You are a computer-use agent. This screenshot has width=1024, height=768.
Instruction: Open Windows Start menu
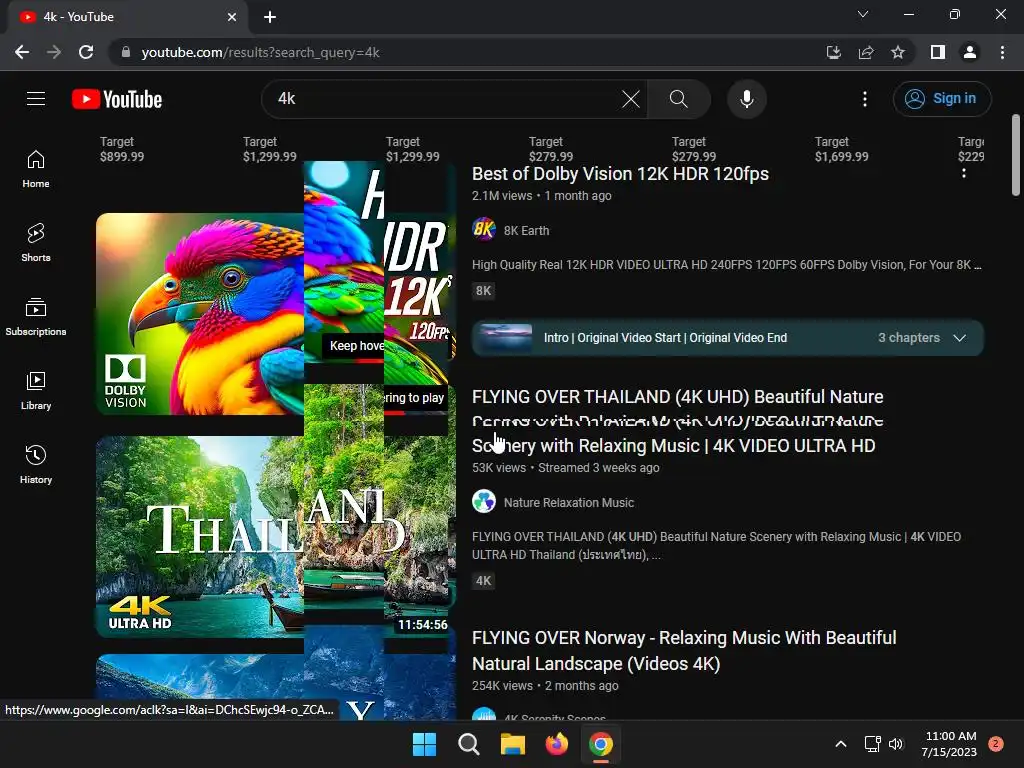[424, 744]
